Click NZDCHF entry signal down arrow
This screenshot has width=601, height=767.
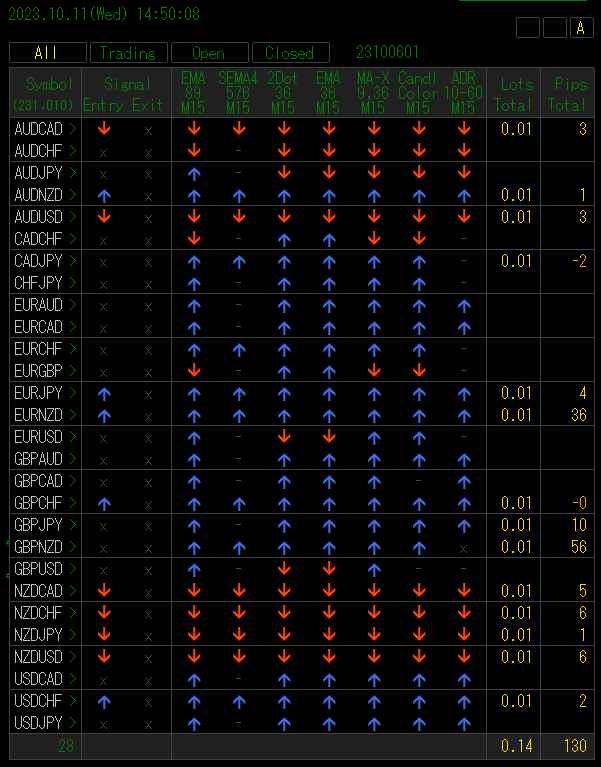pyautogui.click(x=104, y=613)
